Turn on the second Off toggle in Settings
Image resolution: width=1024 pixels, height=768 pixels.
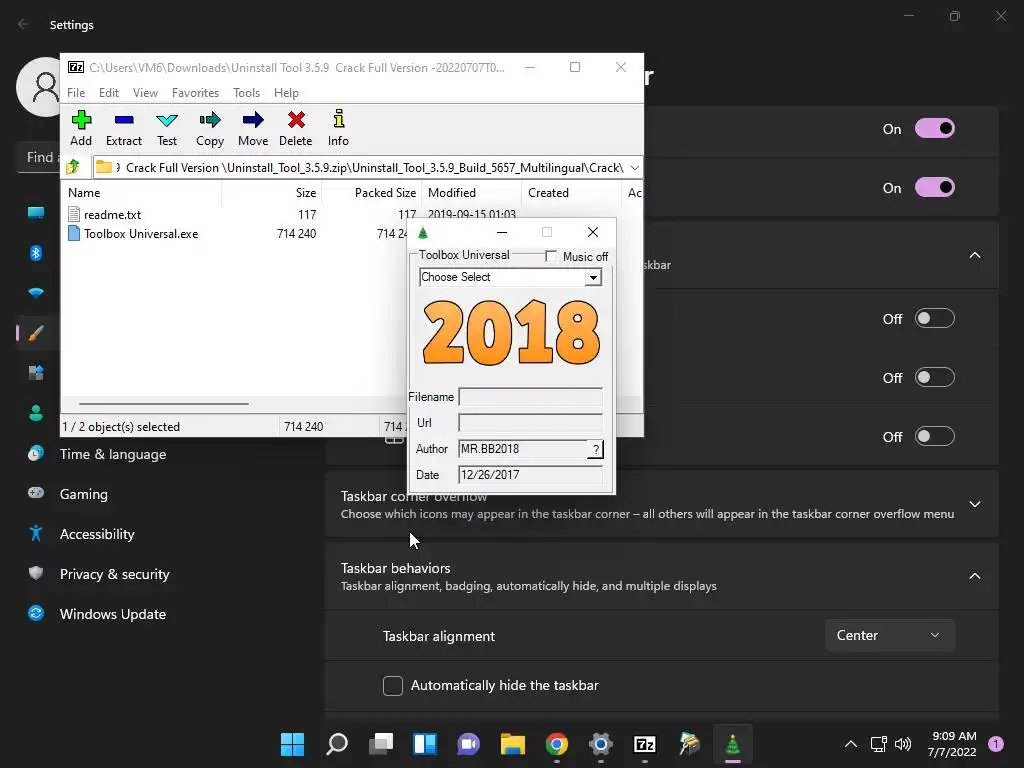point(935,377)
